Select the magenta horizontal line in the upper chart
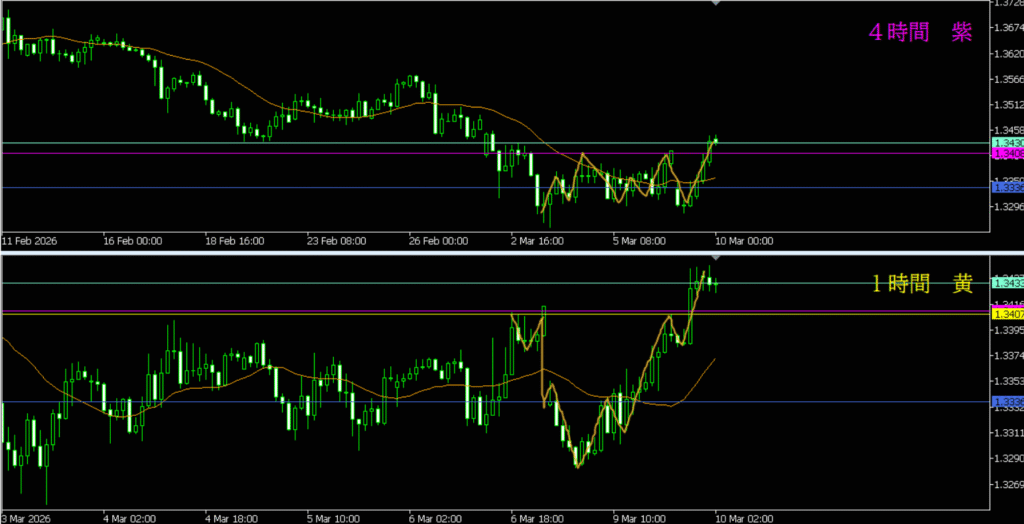 pyautogui.click(x=300, y=153)
